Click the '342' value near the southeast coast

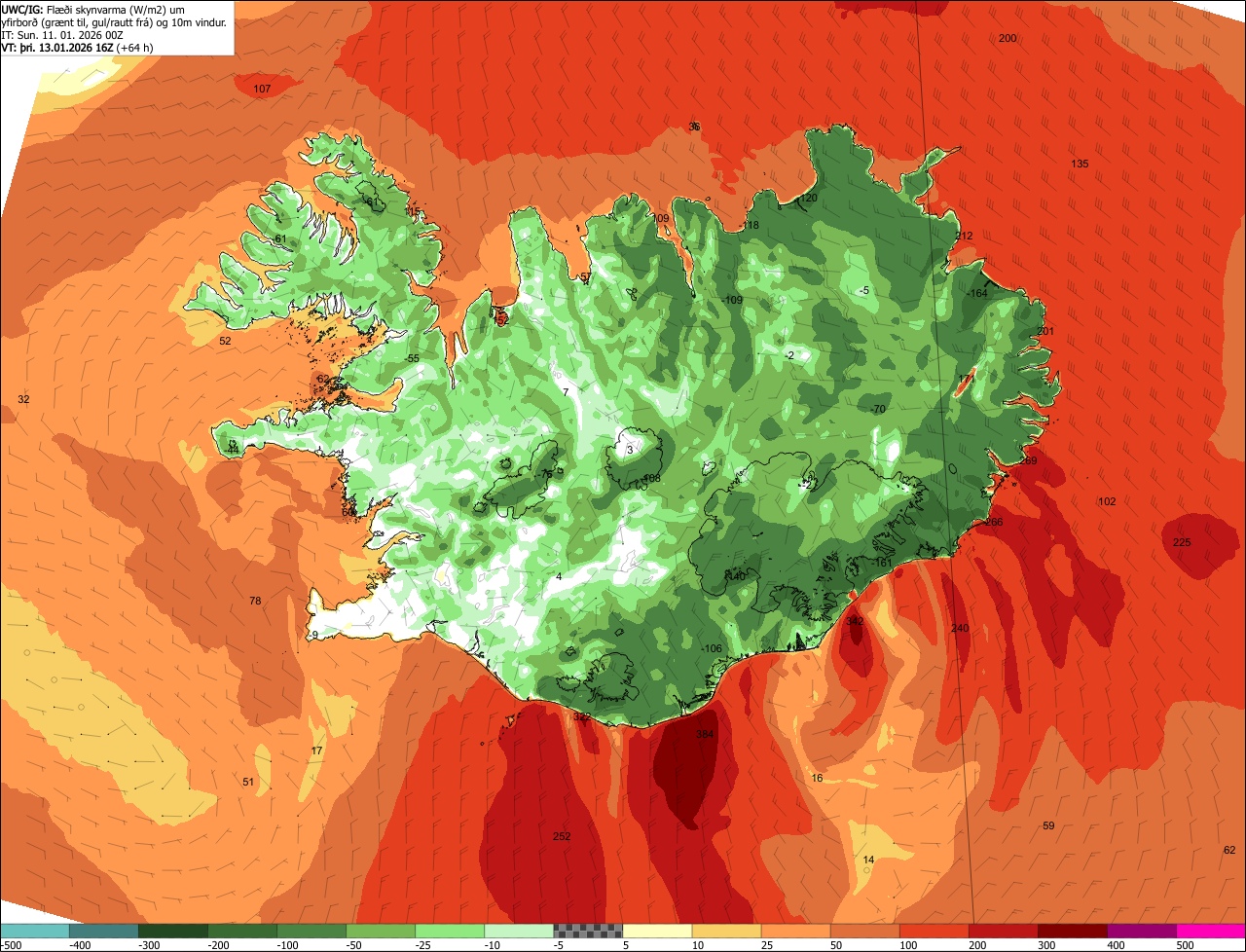(856, 621)
